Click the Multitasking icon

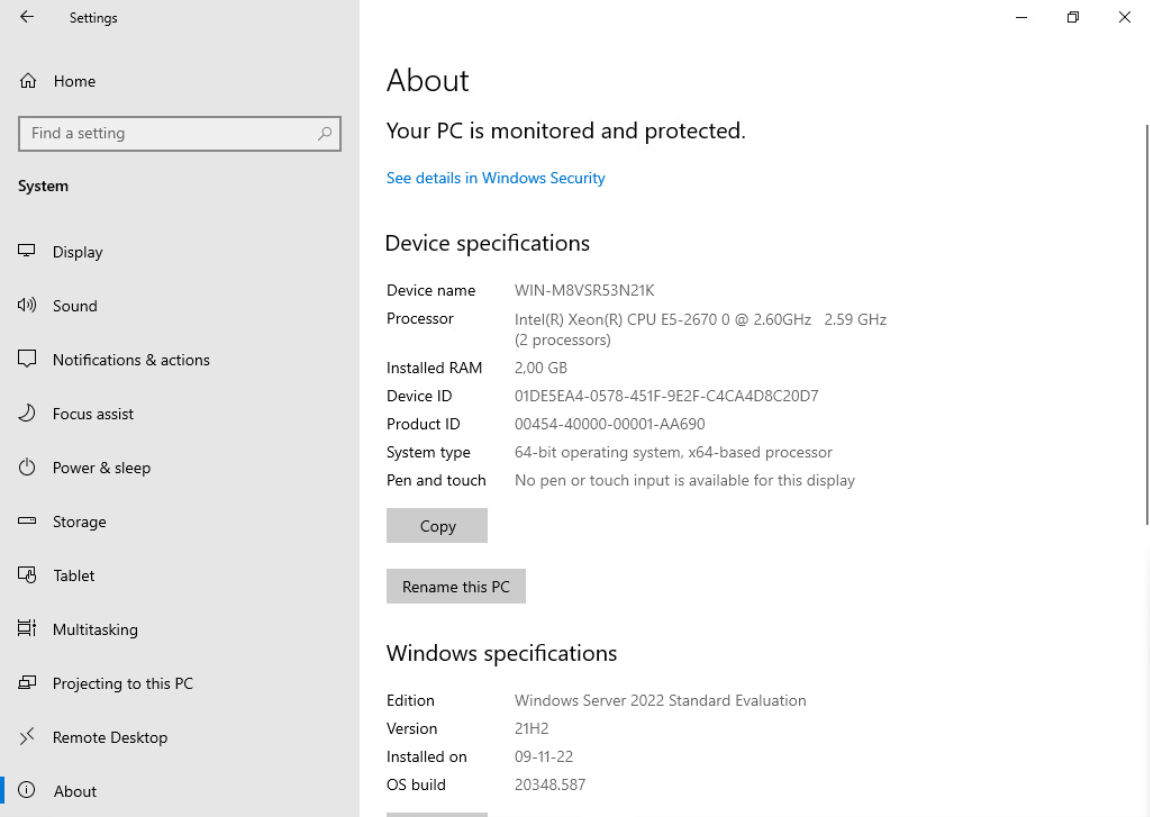[x=26, y=629]
